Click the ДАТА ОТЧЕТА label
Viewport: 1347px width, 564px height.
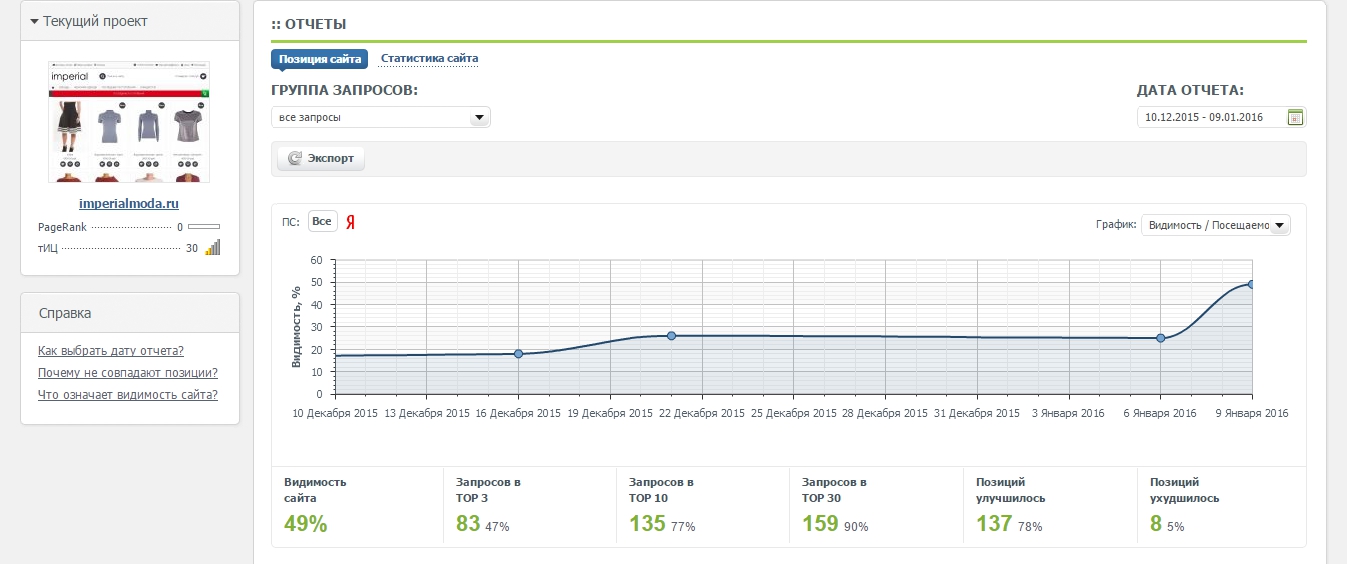pos(1190,90)
